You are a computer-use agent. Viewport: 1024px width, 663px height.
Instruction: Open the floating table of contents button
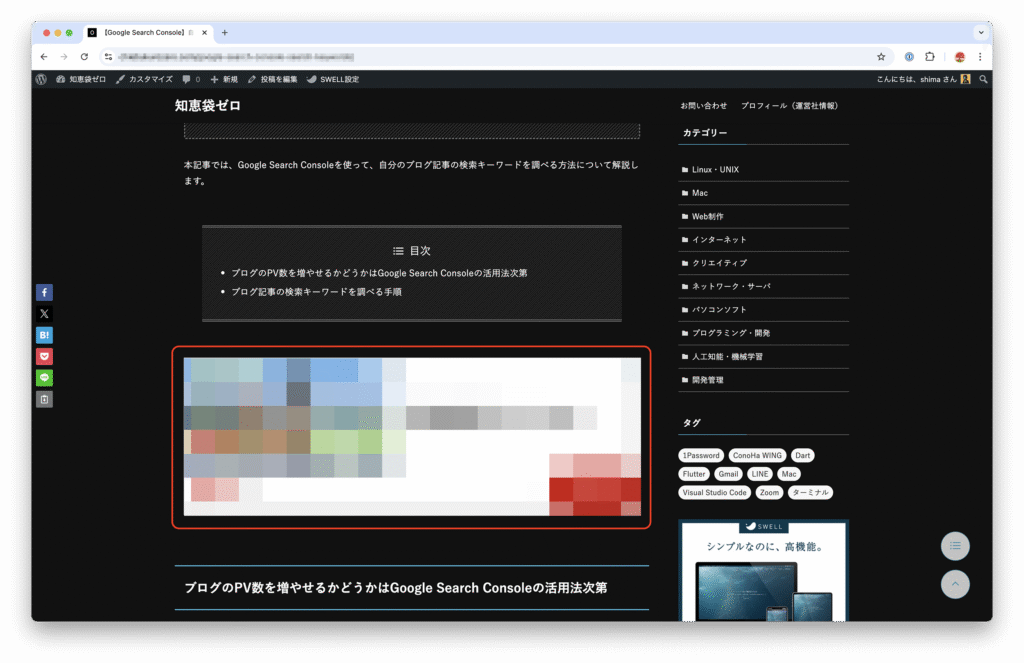click(x=955, y=546)
